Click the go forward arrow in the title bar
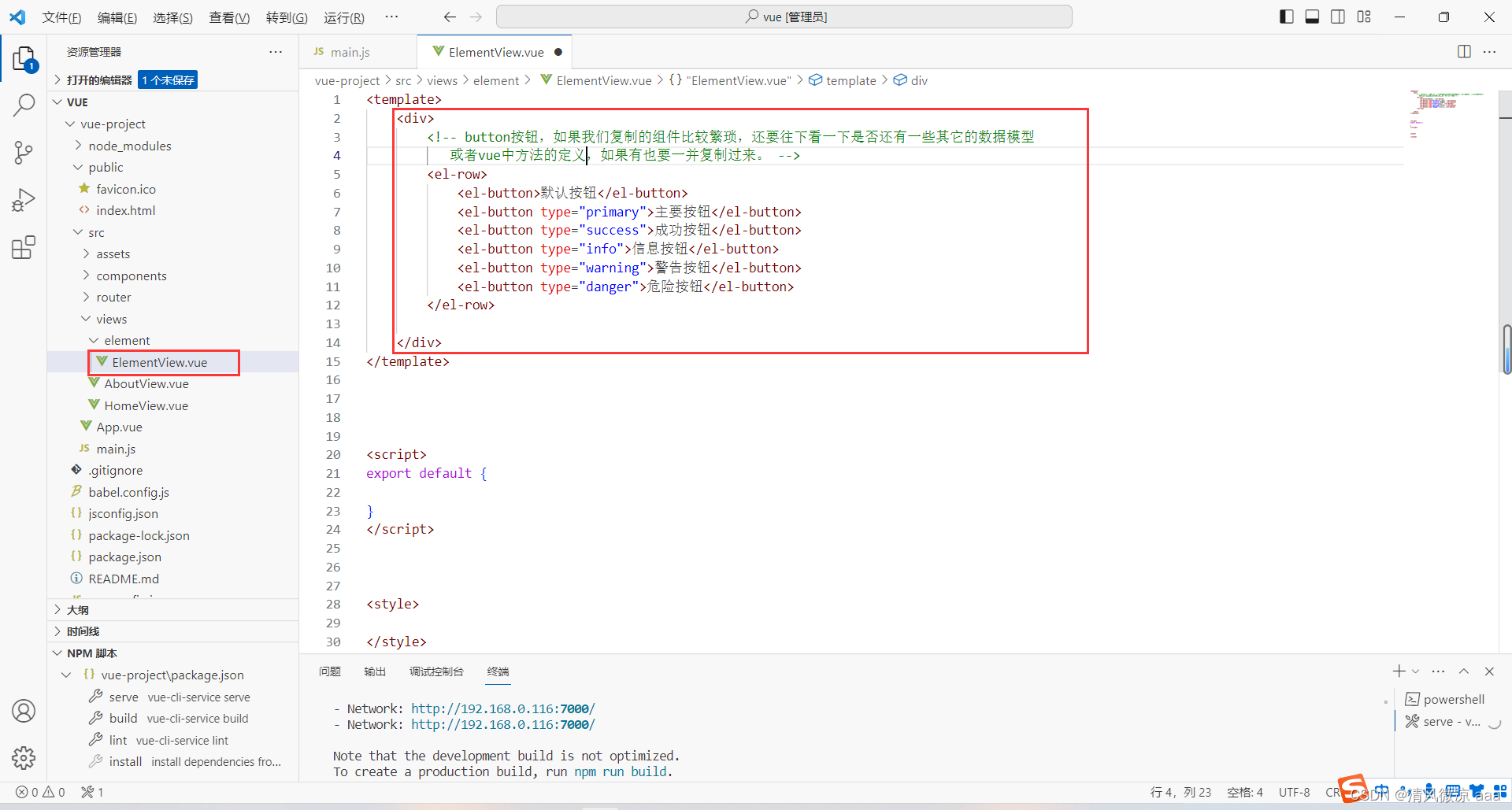Image resolution: width=1512 pixels, height=810 pixels. pos(476,17)
